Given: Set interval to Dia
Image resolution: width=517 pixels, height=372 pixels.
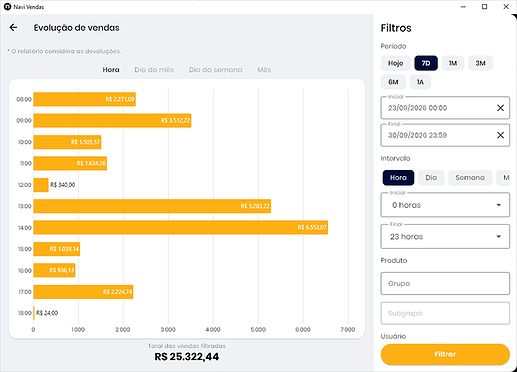Looking at the screenshot, I should (x=431, y=178).
